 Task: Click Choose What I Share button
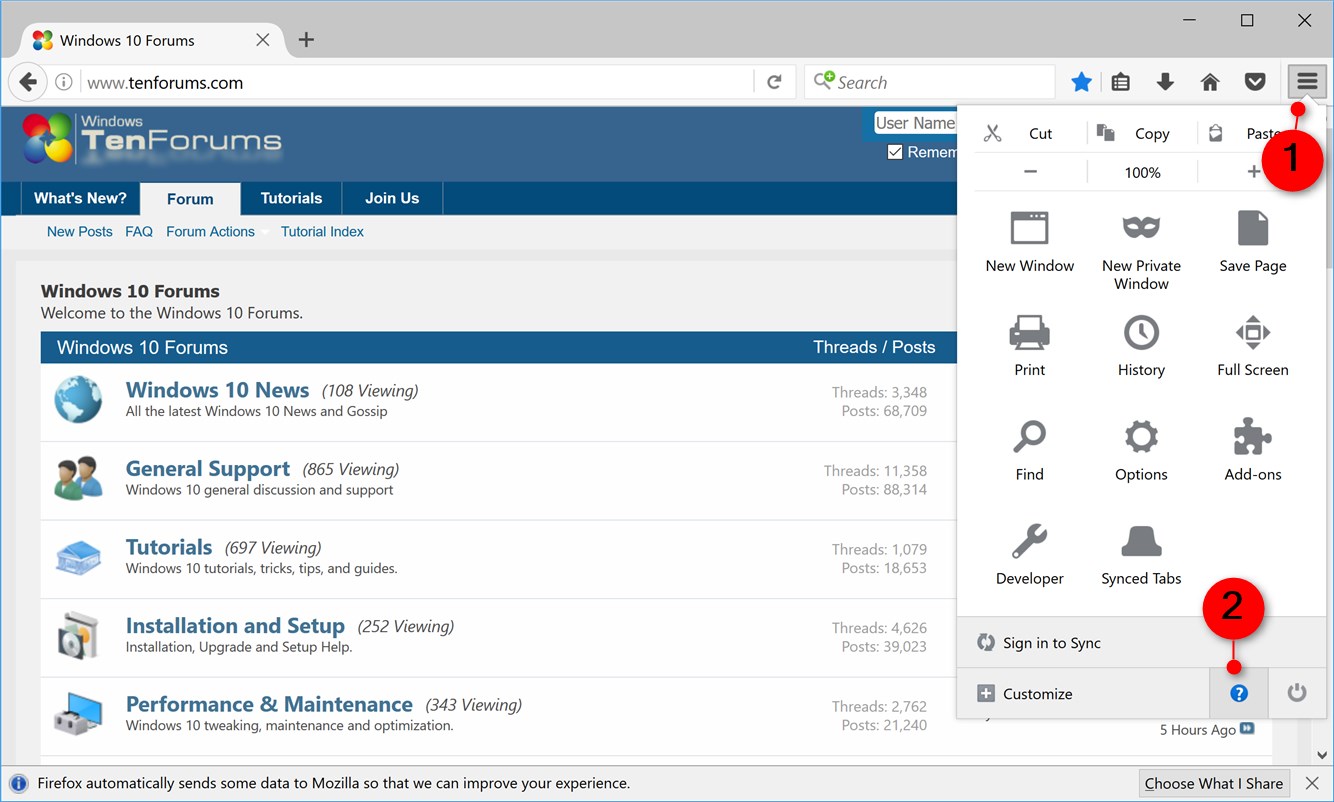point(1214,783)
